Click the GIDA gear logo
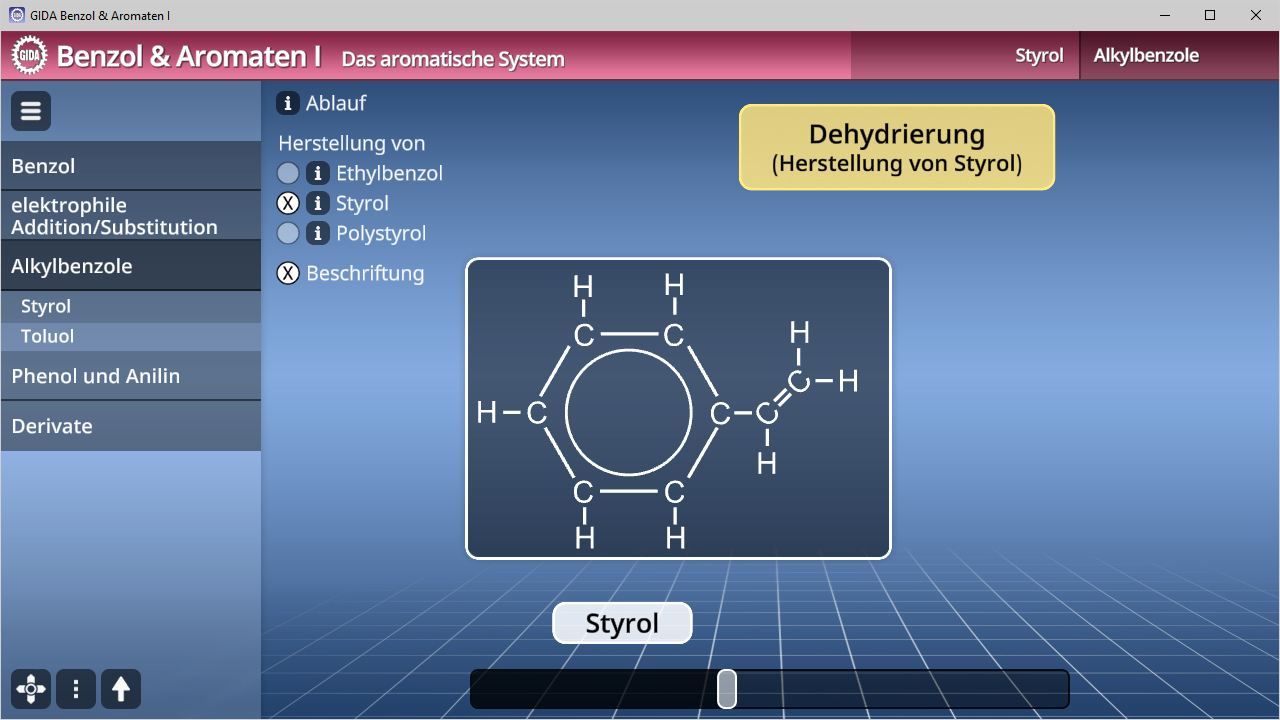 (30, 55)
